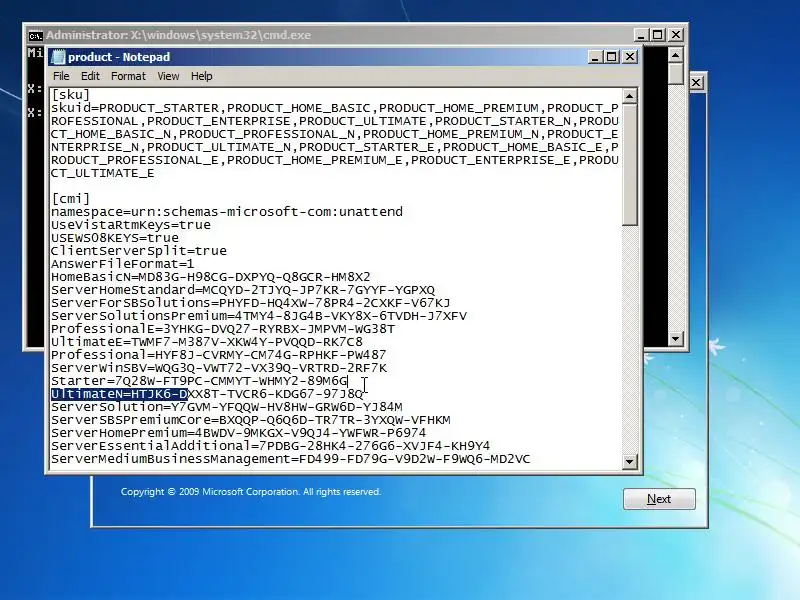This screenshot has width=800, height=600.
Task: Click the USEWS08KEYS=true line
Action: [115, 238]
